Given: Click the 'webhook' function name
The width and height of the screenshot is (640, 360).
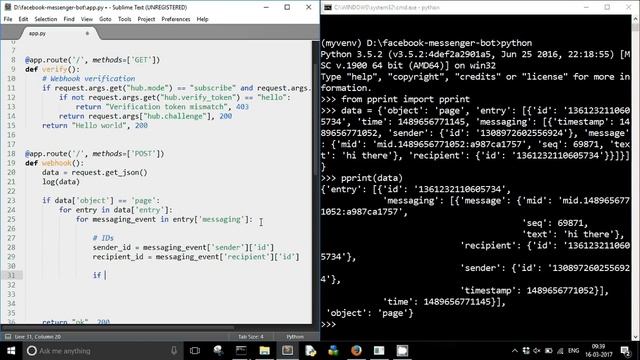Looking at the screenshot, I should point(57,163).
